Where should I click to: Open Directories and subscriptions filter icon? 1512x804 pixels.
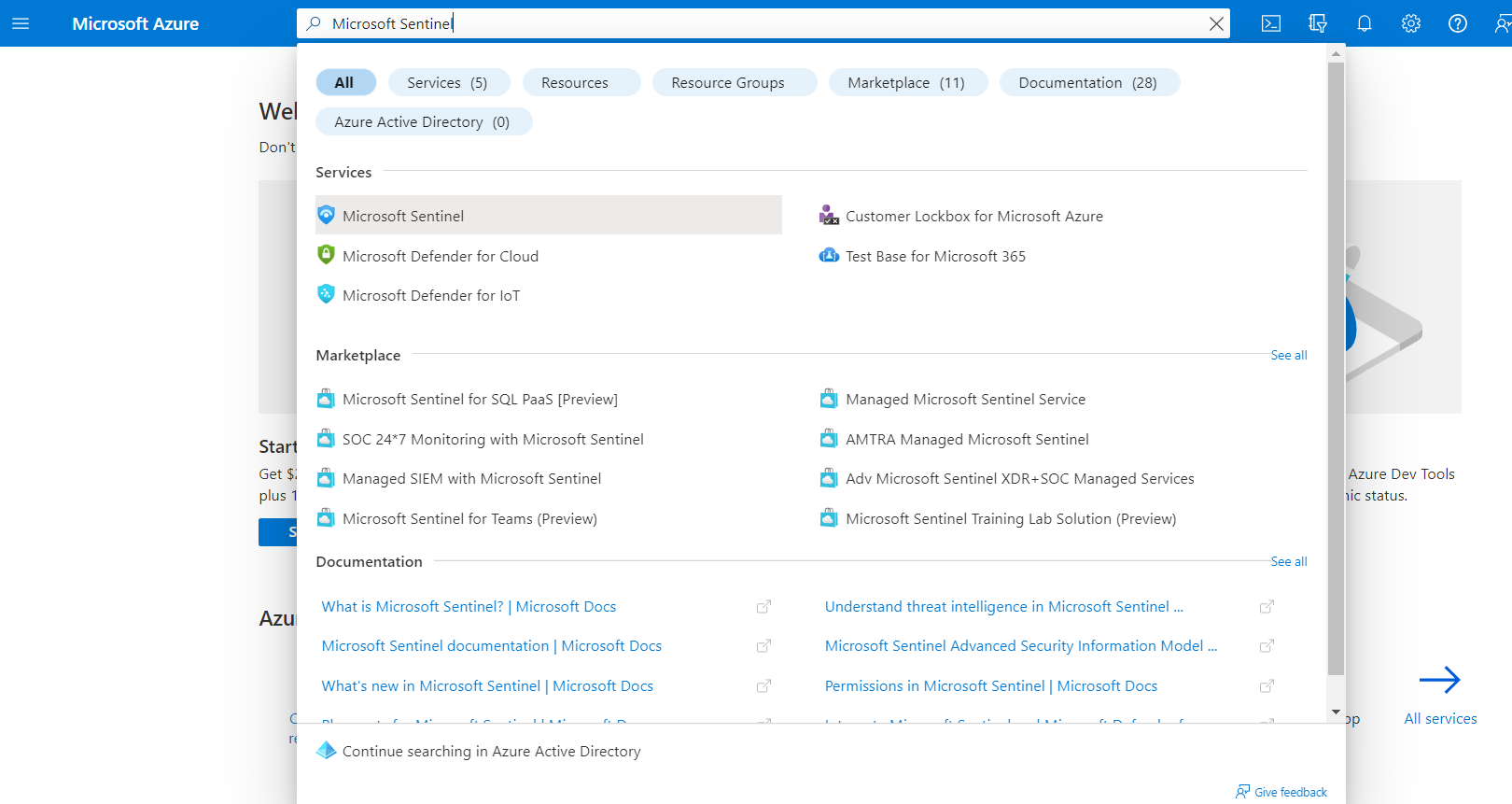point(1317,23)
